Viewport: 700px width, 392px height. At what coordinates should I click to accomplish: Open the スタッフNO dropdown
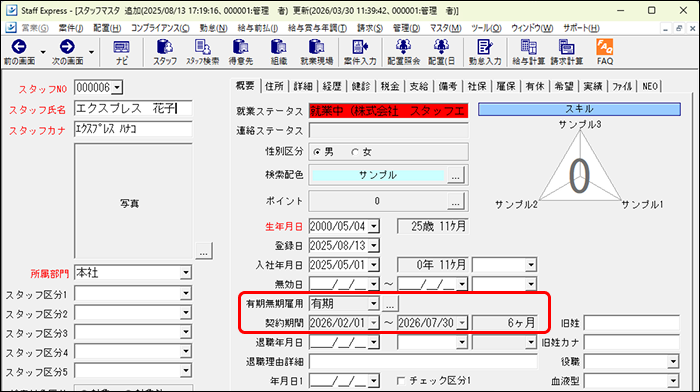tap(117, 88)
